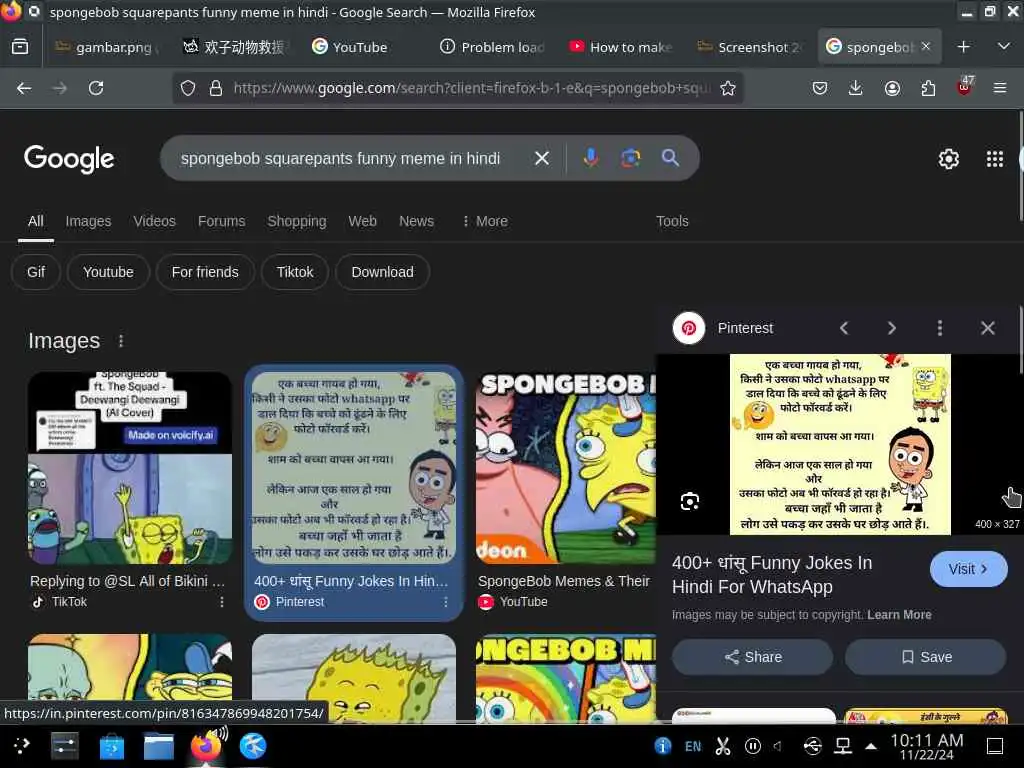List all tabs dropdown arrow
This screenshot has width=1024, height=768.
1004,46
